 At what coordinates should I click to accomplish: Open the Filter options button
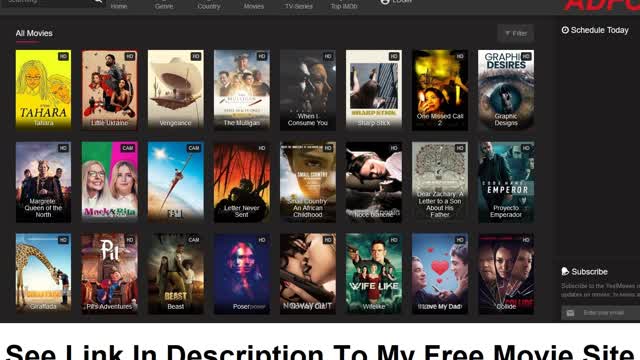click(x=516, y=33)
